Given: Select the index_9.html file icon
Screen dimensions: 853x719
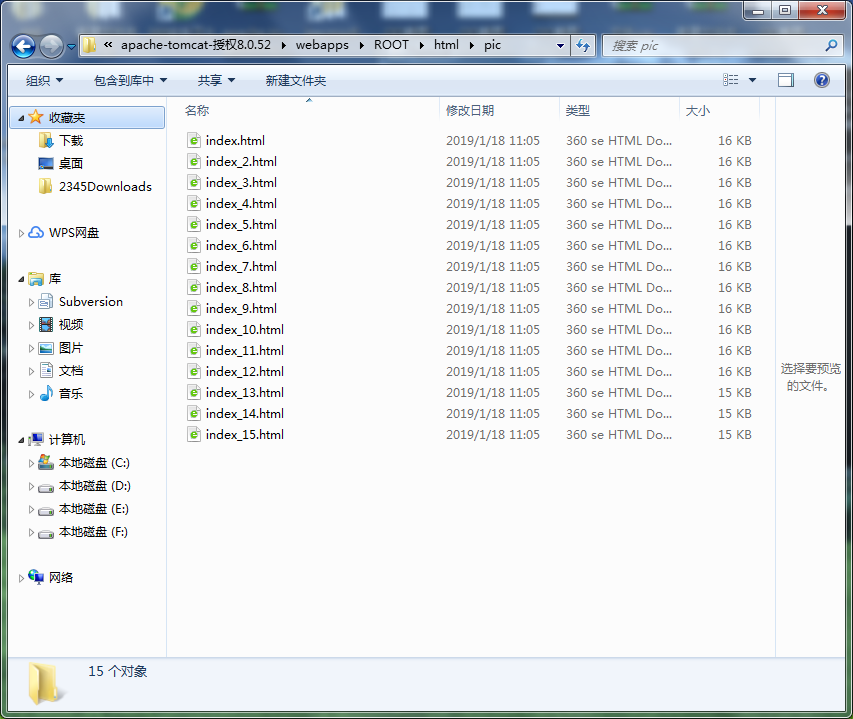Looking at the screenshot, I should [x=194, y=308].
